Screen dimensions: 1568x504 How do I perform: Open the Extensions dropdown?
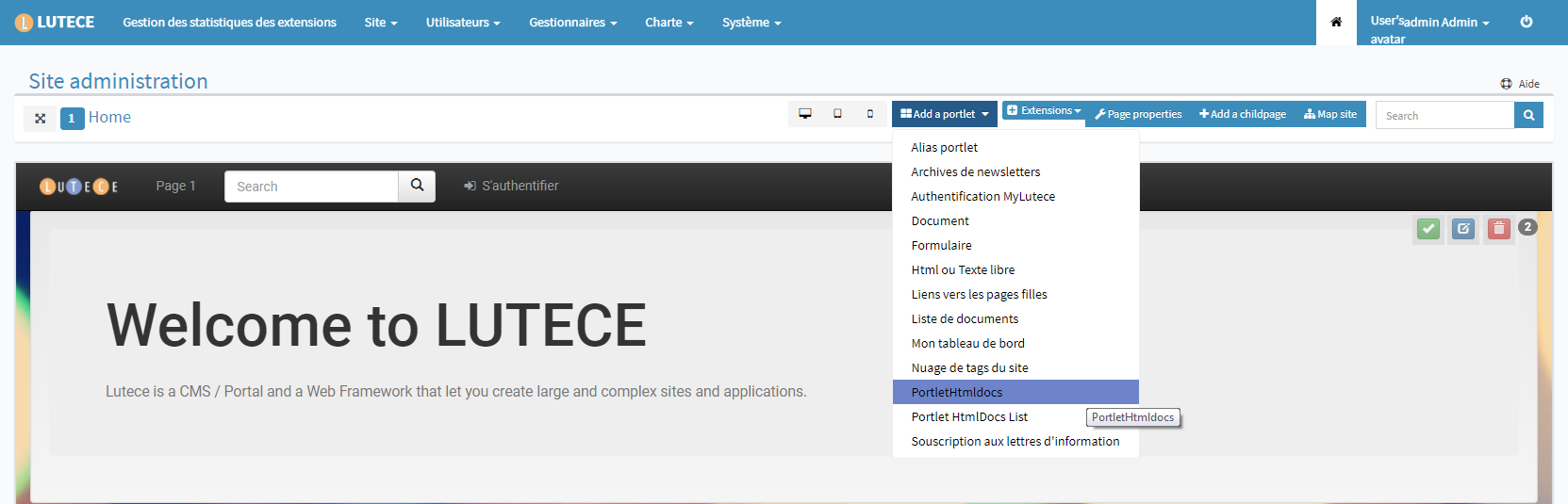pos(1044,111)
